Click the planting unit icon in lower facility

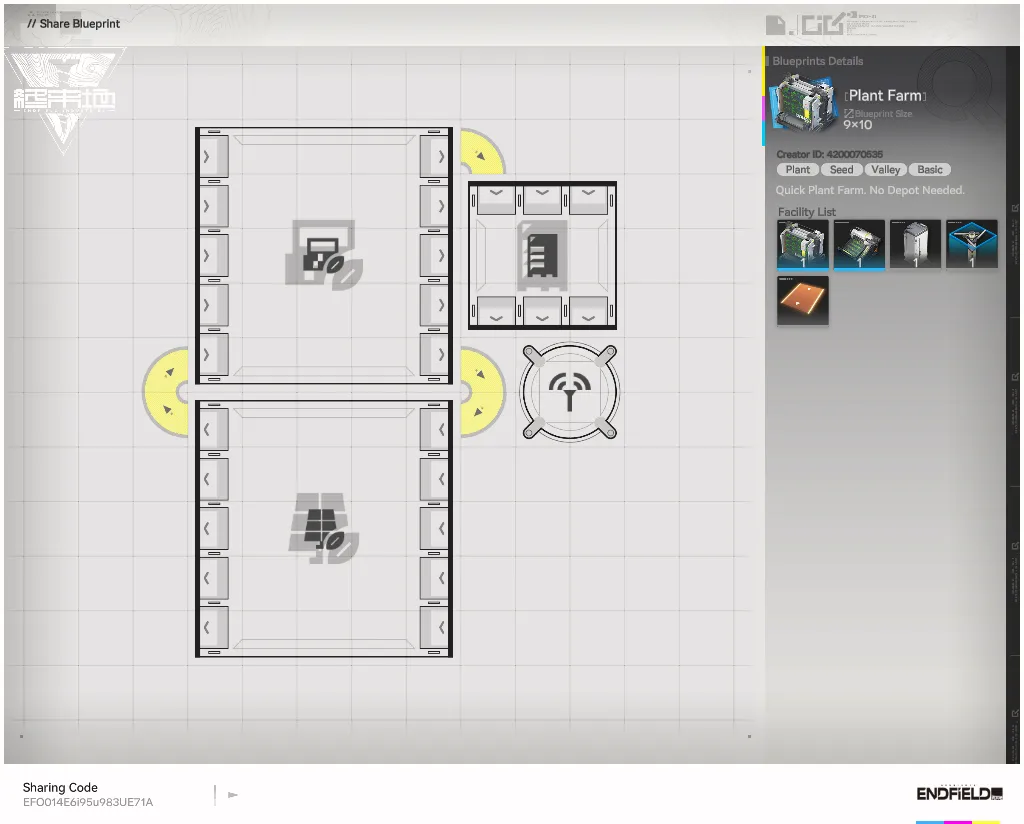[324, 528]
